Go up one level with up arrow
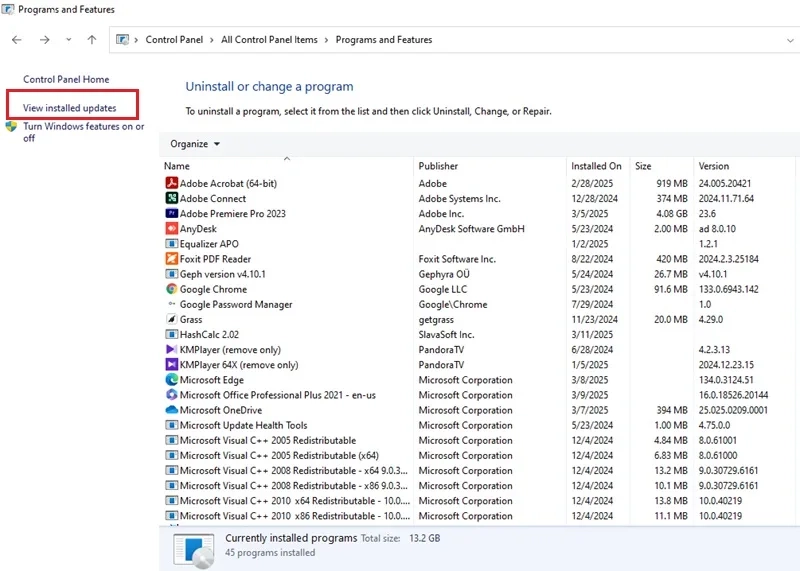800x571 pixels. [x=92, y=39]
